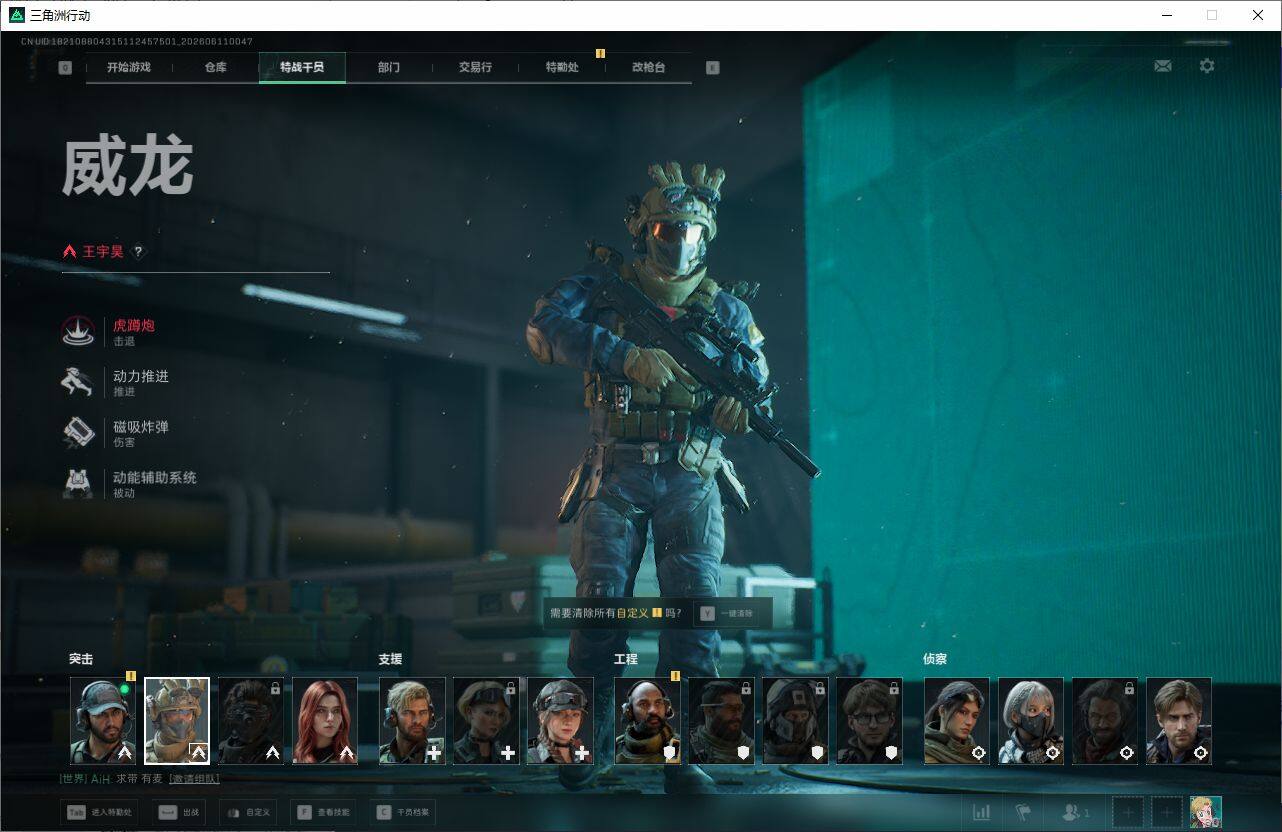The height and width of the screenshot is (832, 1282).
Task: Click the 一键清除 button
Action: (x=727, y=613)
